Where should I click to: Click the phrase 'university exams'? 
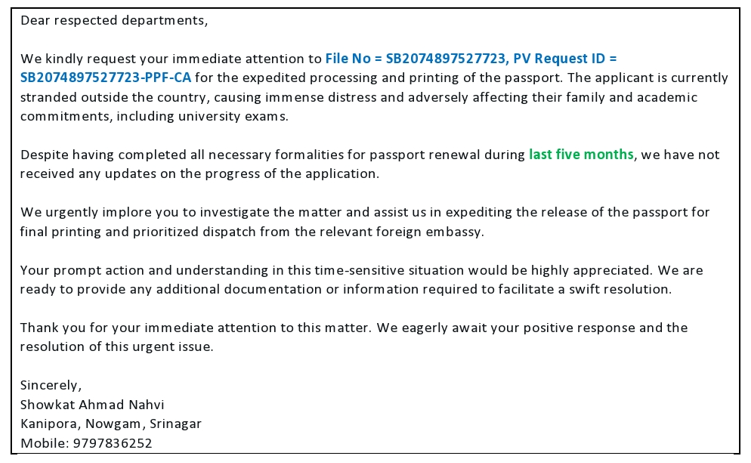coord(233,116)
